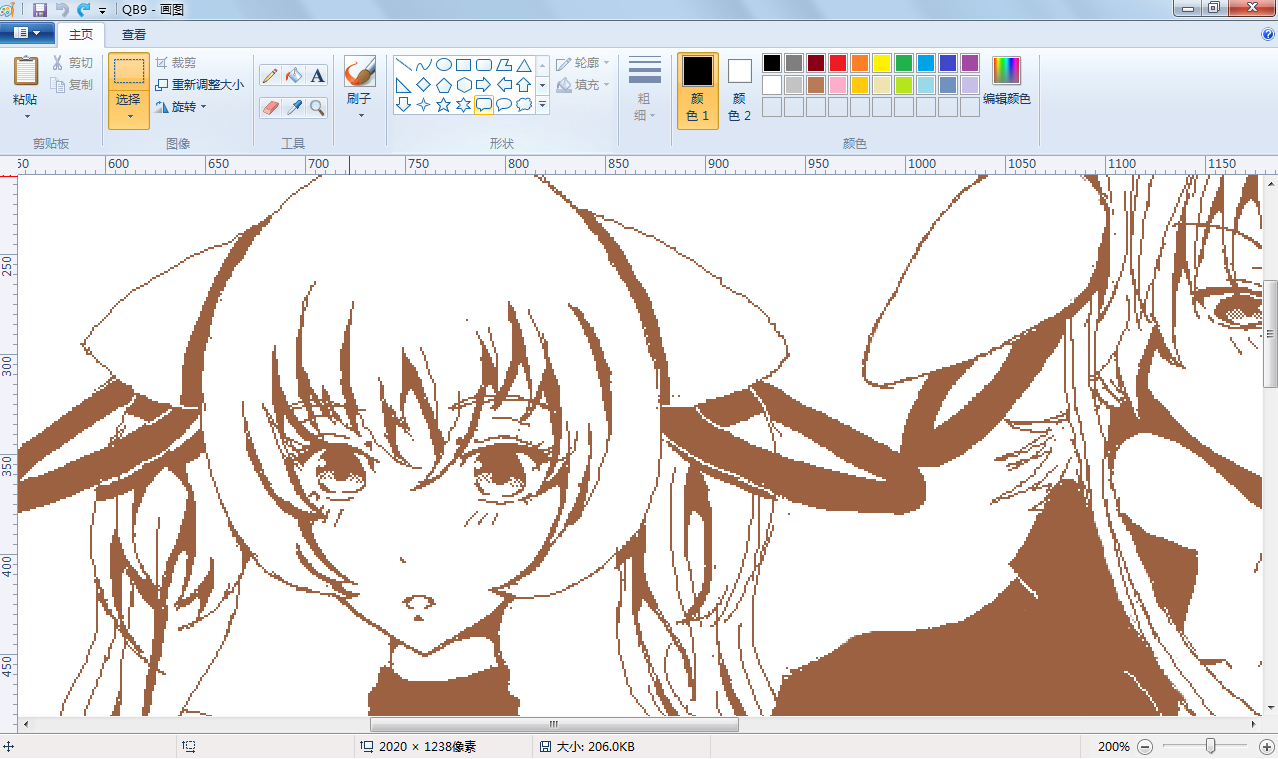Screen dimensions: 1278x759
Task: Click the horizontal scrollbar thumb
Action: [554, 725]
